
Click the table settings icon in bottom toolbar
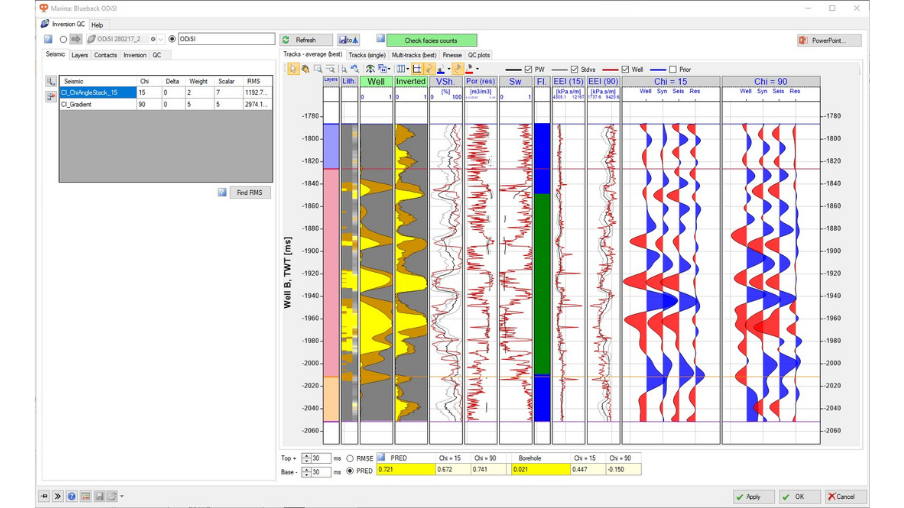click(85, 496)
